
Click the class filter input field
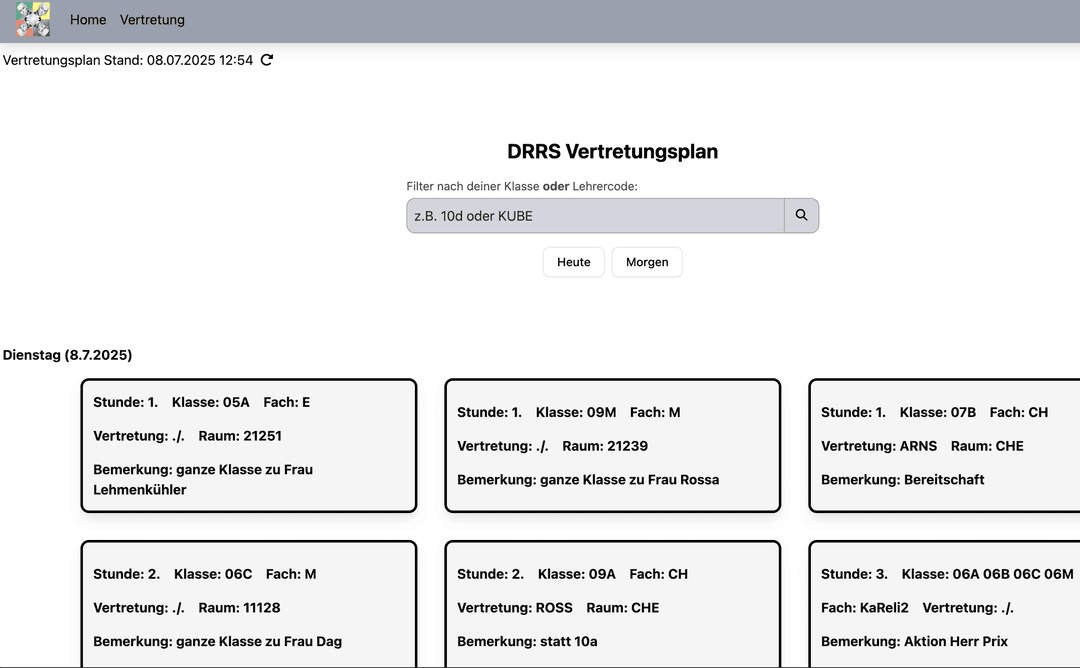tap(594, 215)
